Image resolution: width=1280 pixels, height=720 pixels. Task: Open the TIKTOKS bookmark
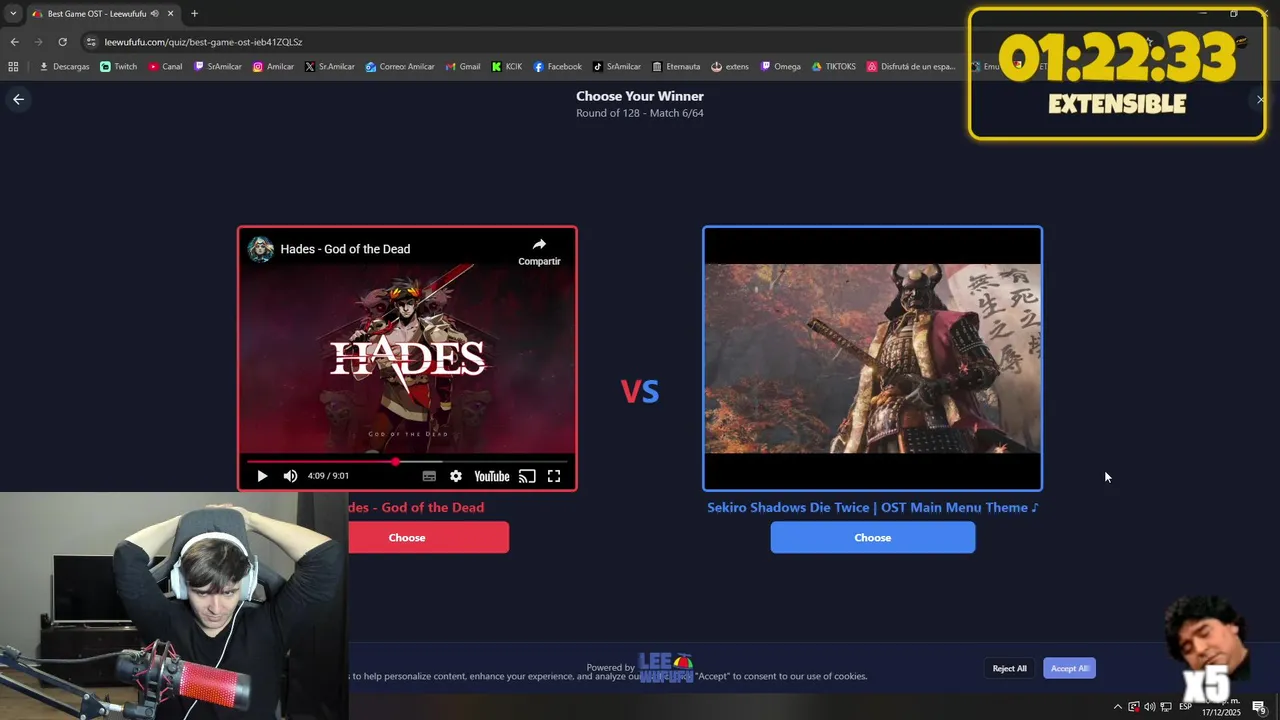point(833,67)
